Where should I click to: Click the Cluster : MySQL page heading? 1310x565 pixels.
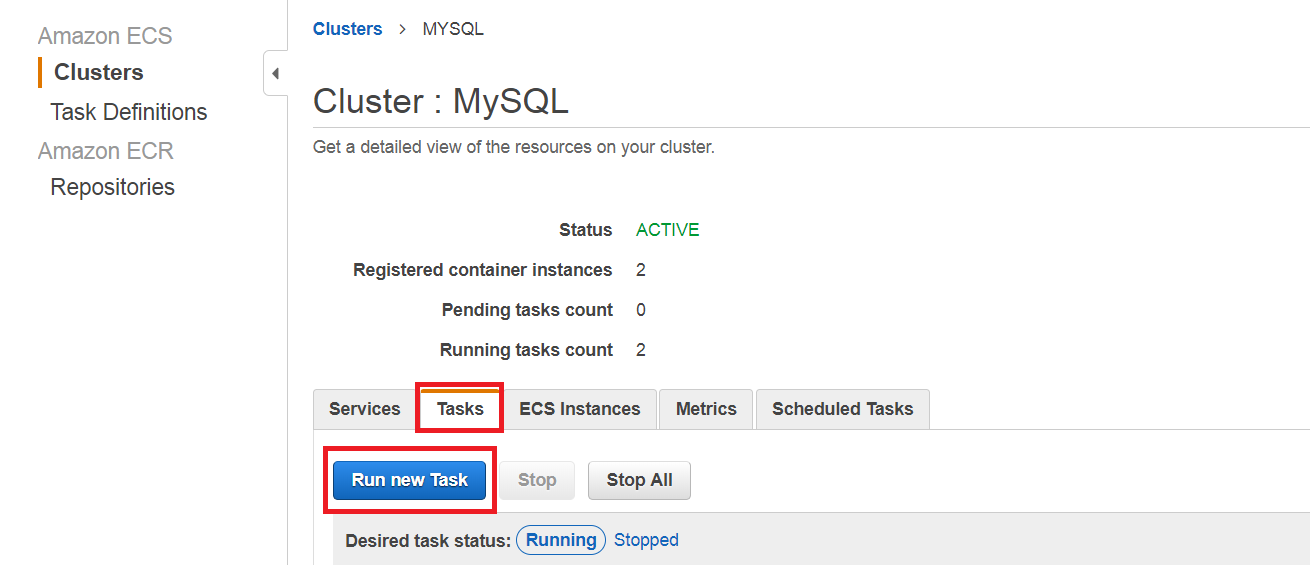(440, 101)
